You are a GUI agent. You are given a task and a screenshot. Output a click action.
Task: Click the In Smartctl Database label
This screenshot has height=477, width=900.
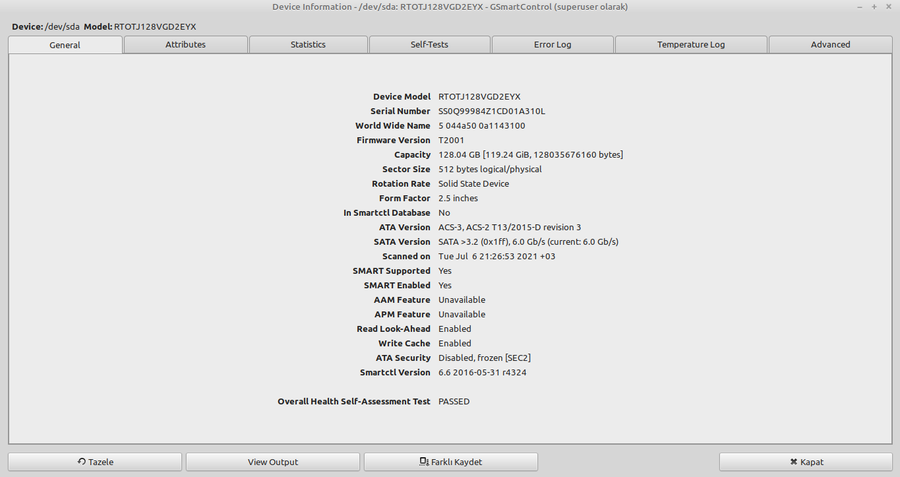pos(386,212)
